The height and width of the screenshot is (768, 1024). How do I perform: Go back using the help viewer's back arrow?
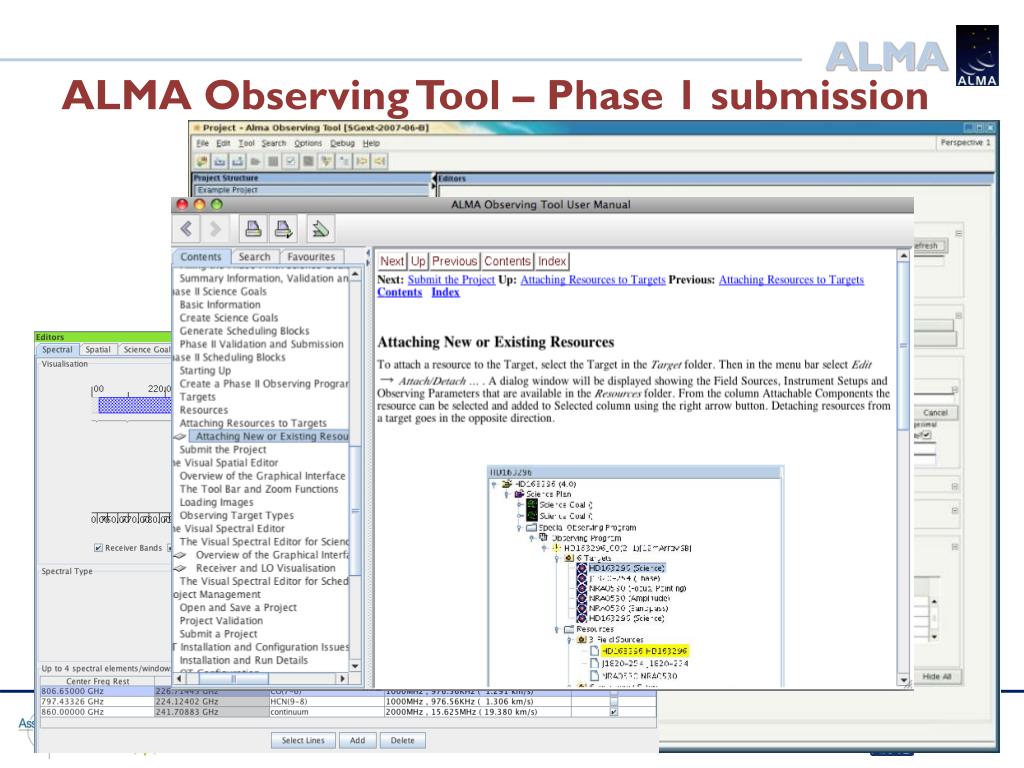pyautogui.click(x=187, y=229)
